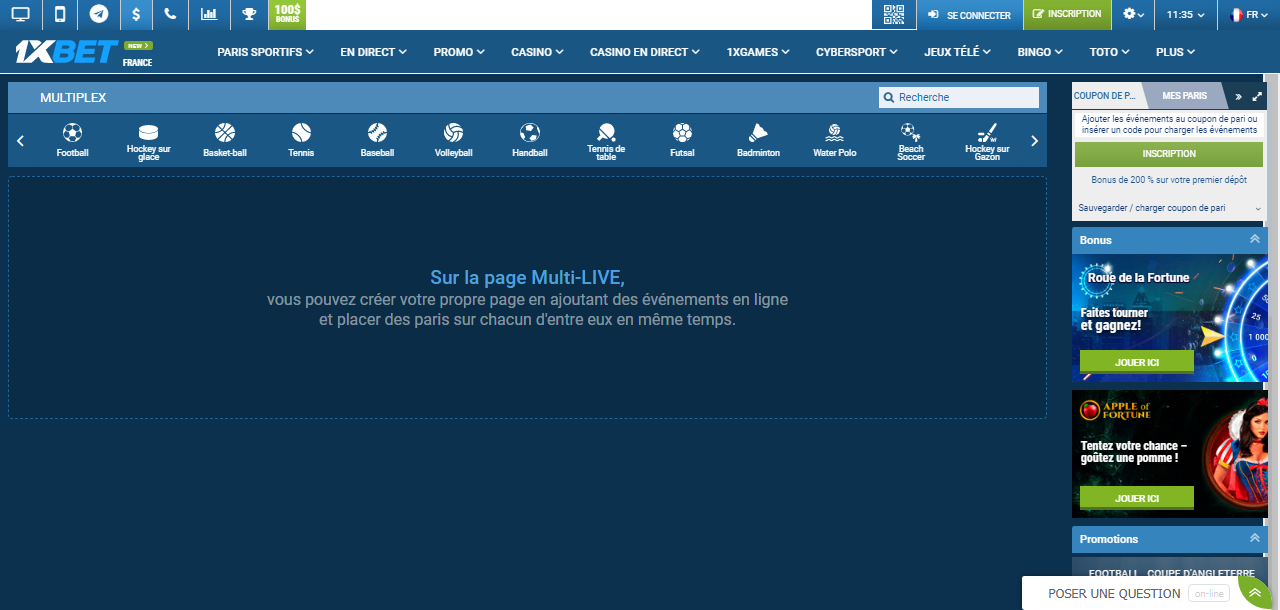Open the desktop application monitor icon

point(20,15)
